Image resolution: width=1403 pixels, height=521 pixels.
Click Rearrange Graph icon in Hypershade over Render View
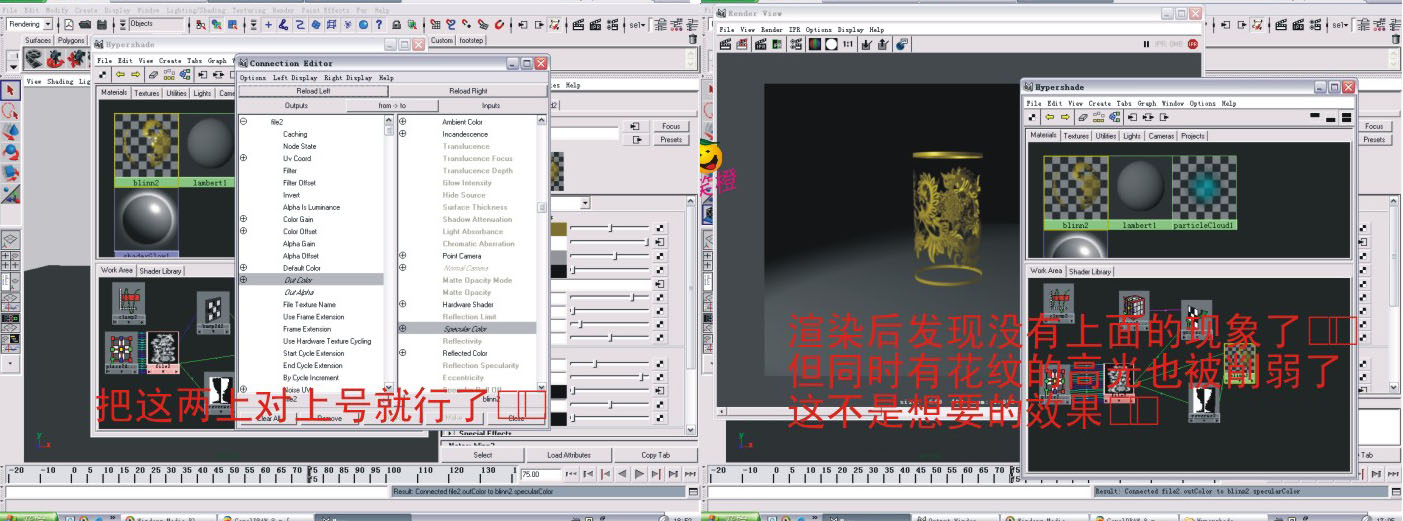coord(1098,117)
